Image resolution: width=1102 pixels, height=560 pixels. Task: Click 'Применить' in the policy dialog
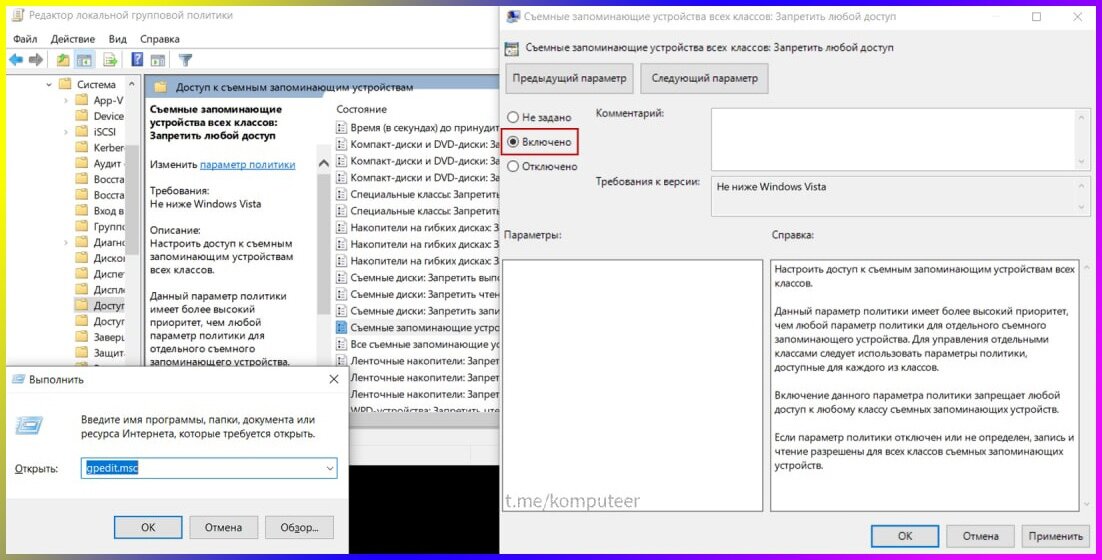point(1056,536)
